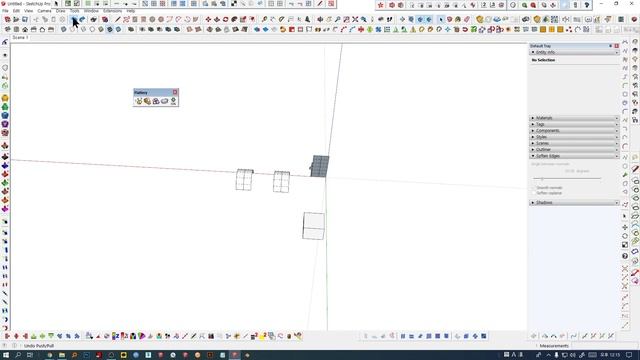
Task: Expand the Materials panel
Action: coord(575,118)
